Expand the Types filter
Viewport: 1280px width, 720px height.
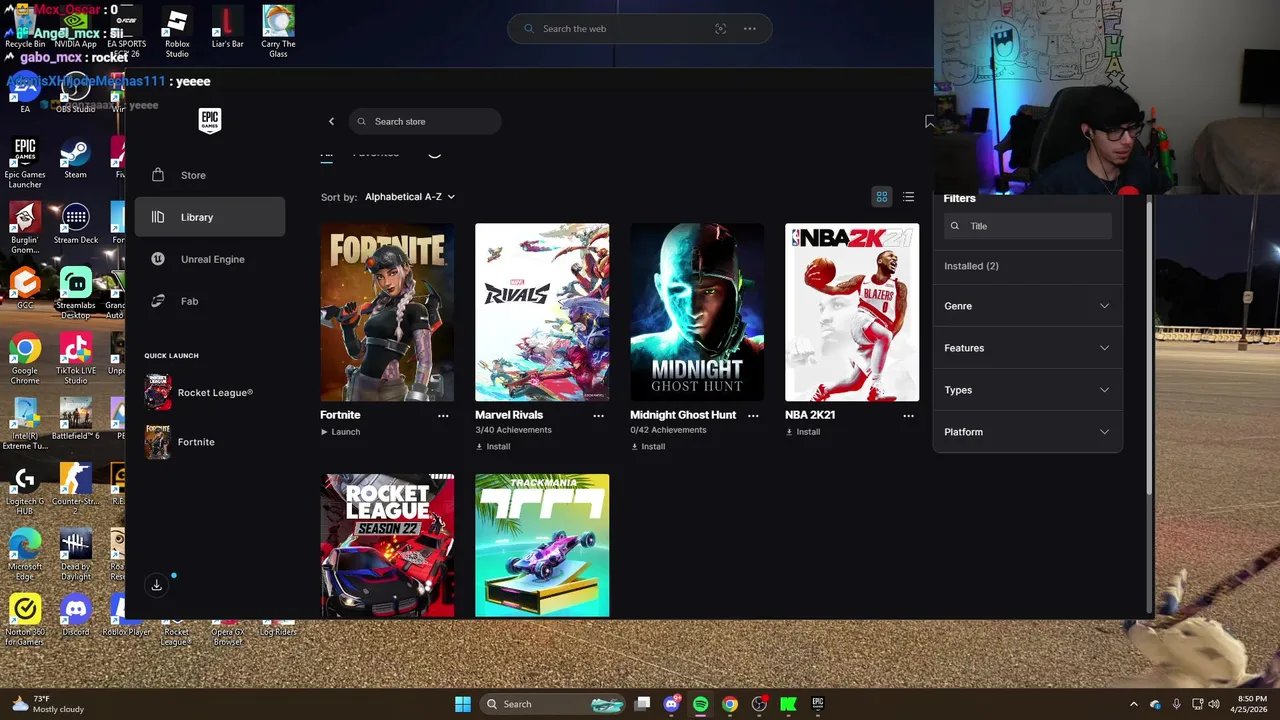point(1027,390)
